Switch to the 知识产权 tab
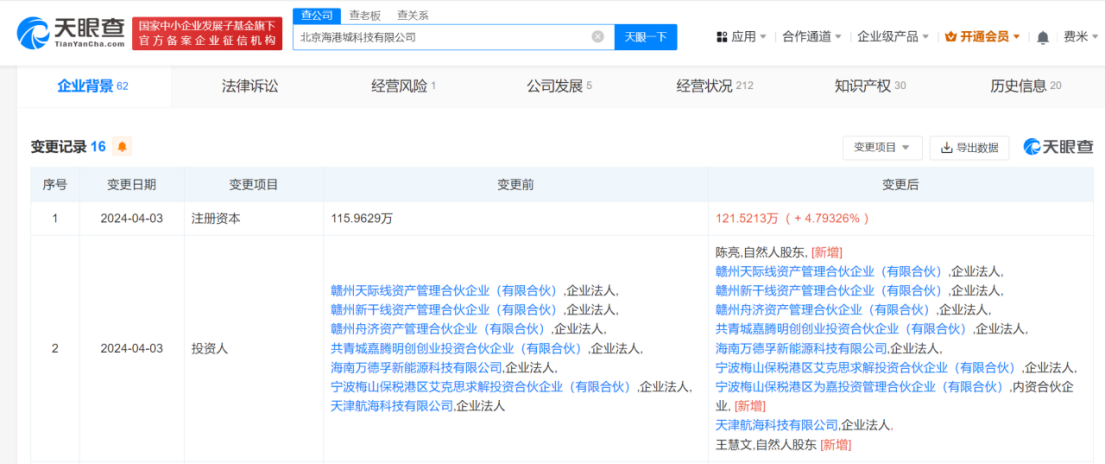1105x464 pixels. tap(870, 87)
